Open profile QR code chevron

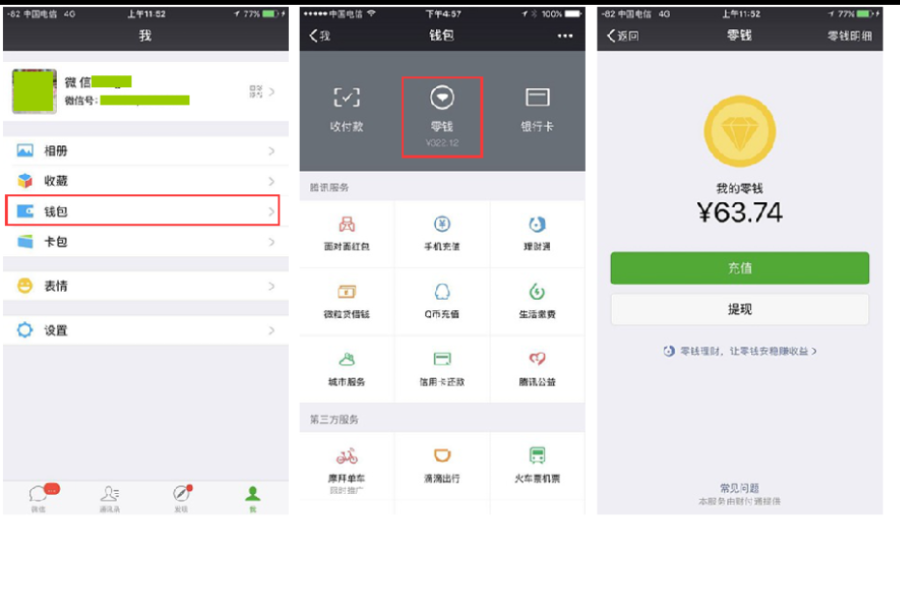[271, 91]
